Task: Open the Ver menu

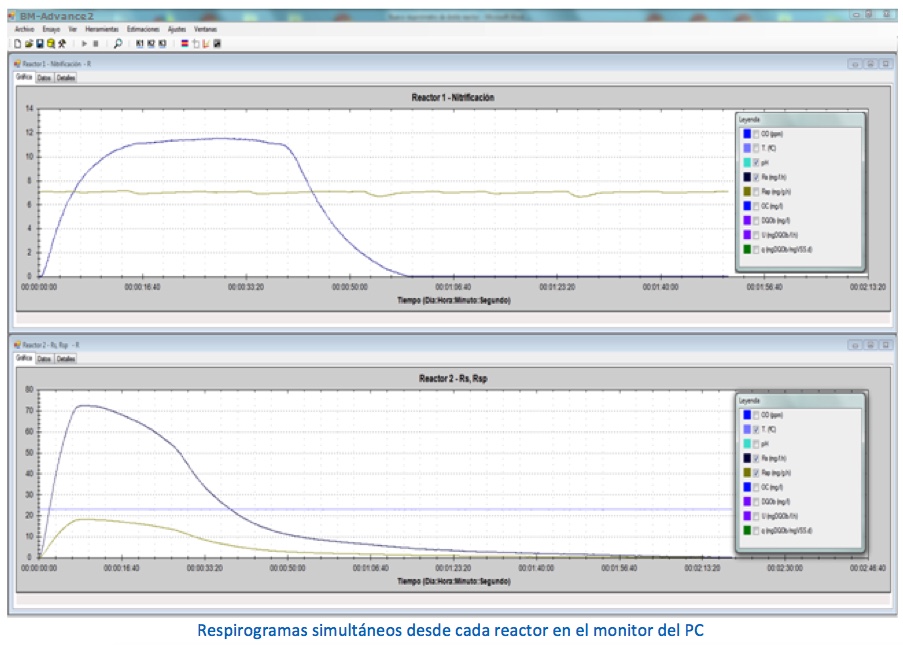Action: click(73, 29)
